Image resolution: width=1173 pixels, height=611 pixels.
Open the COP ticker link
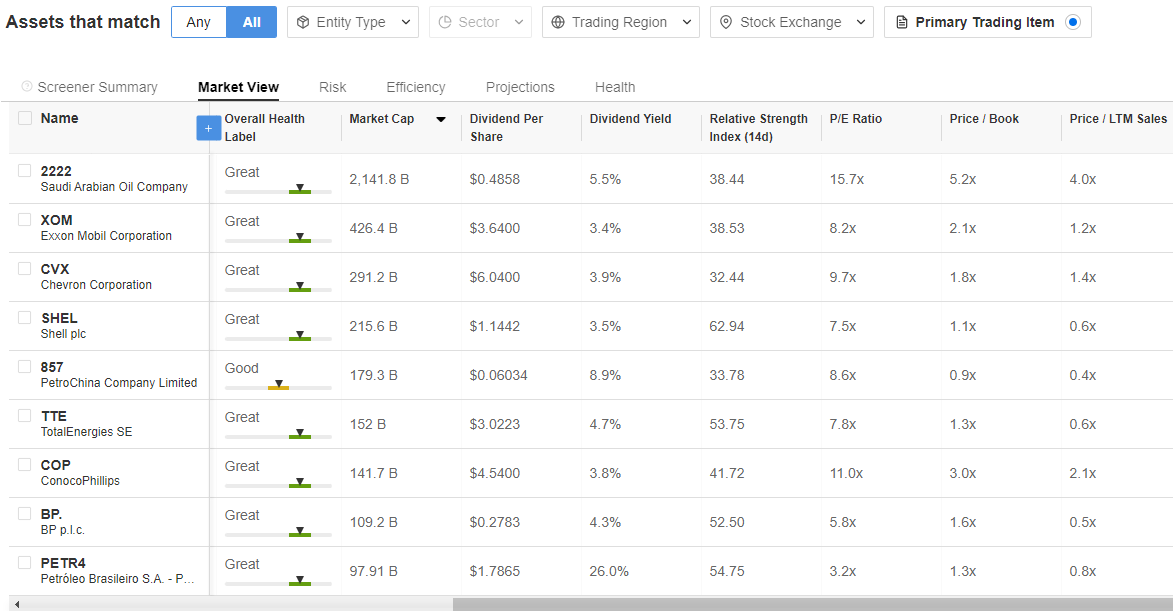[55, 465]
